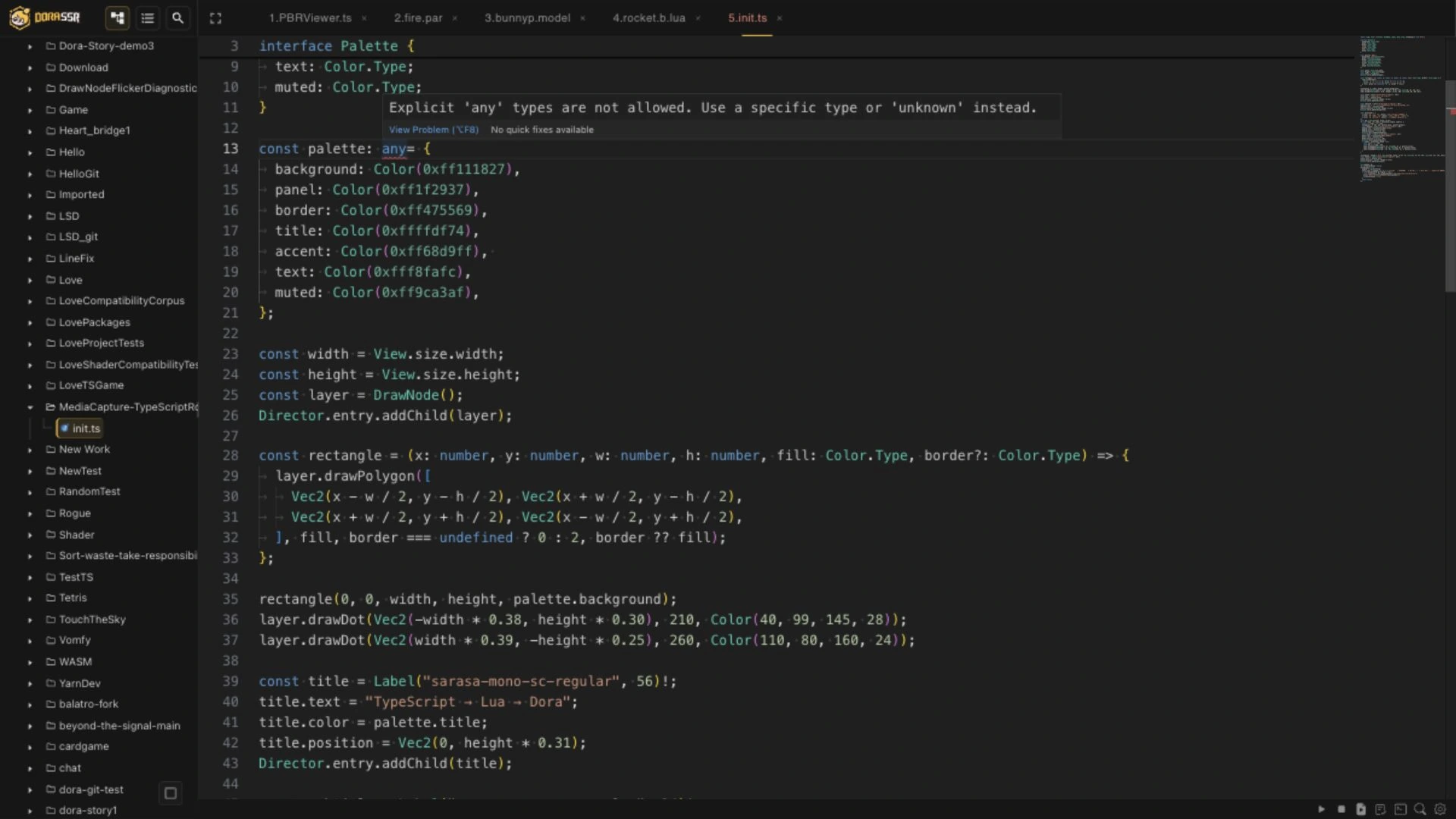The width and height of the screenshot is (1456, 819).
Task: Expand the LoveCompatibilityCorpus folder arrow
Action: 30,301
